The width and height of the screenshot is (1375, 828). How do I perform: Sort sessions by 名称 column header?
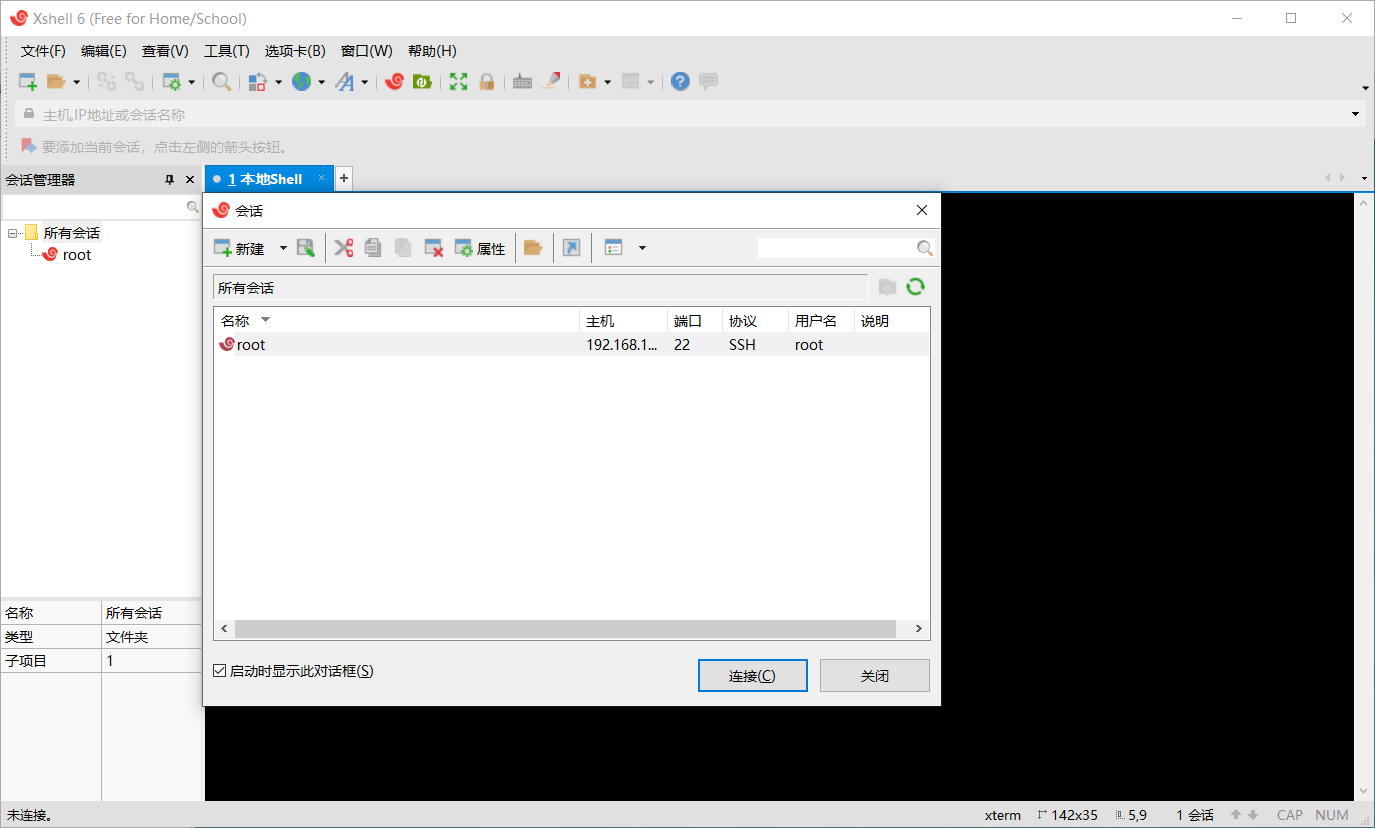click(x=397, y=321)
